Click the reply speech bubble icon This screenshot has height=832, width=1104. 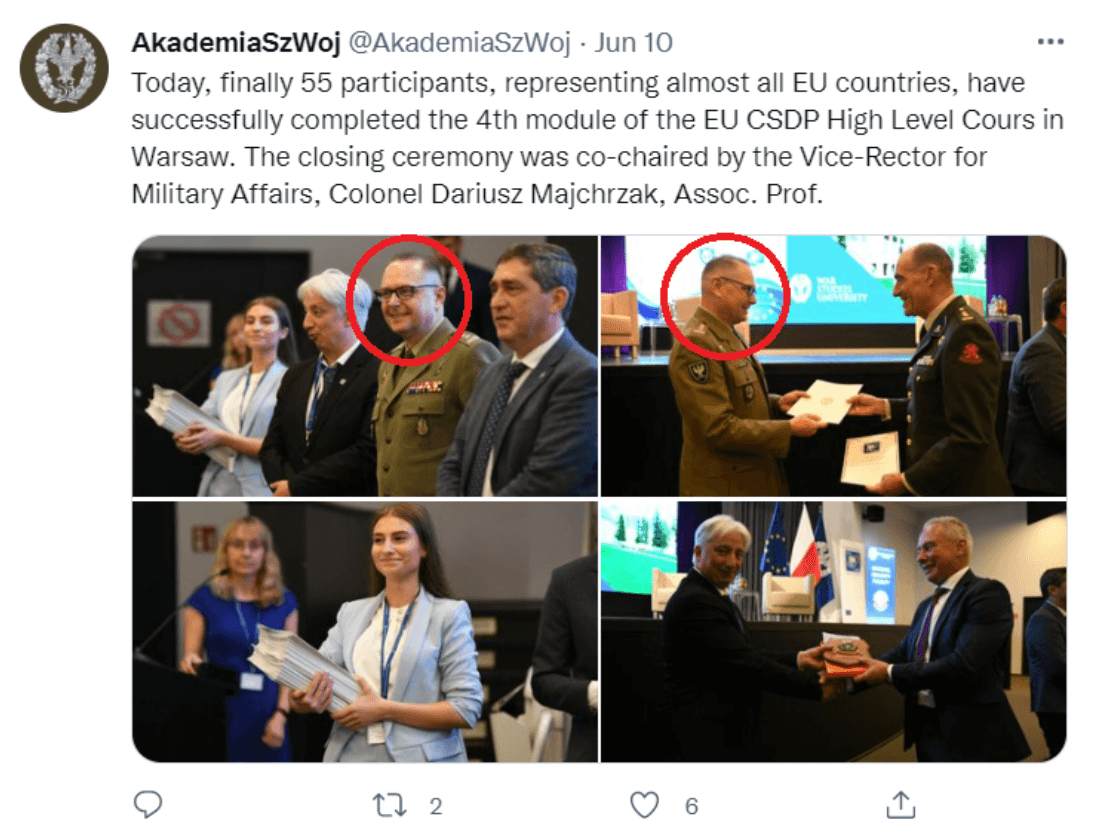coord(148,805)
